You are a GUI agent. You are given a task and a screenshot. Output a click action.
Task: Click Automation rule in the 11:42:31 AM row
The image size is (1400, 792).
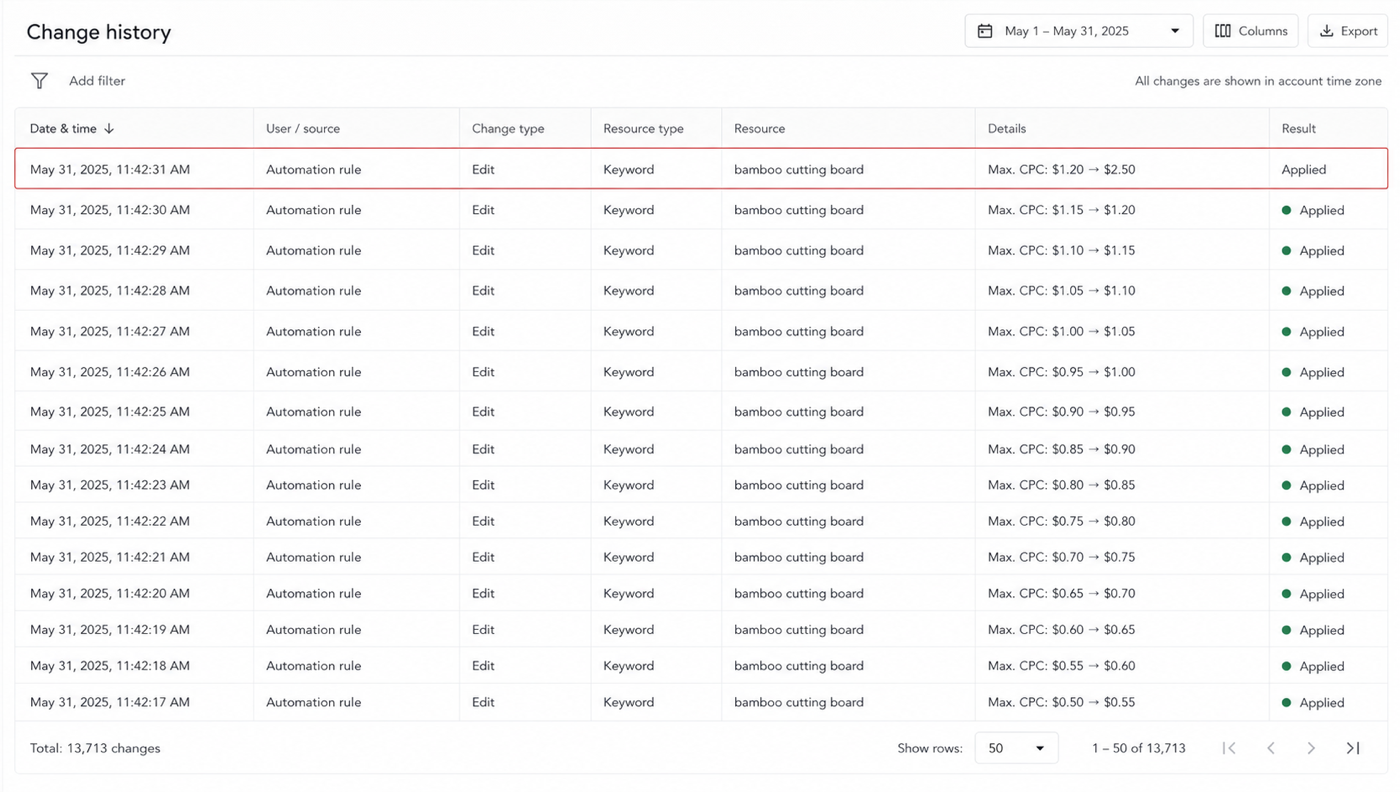(313, 169)
